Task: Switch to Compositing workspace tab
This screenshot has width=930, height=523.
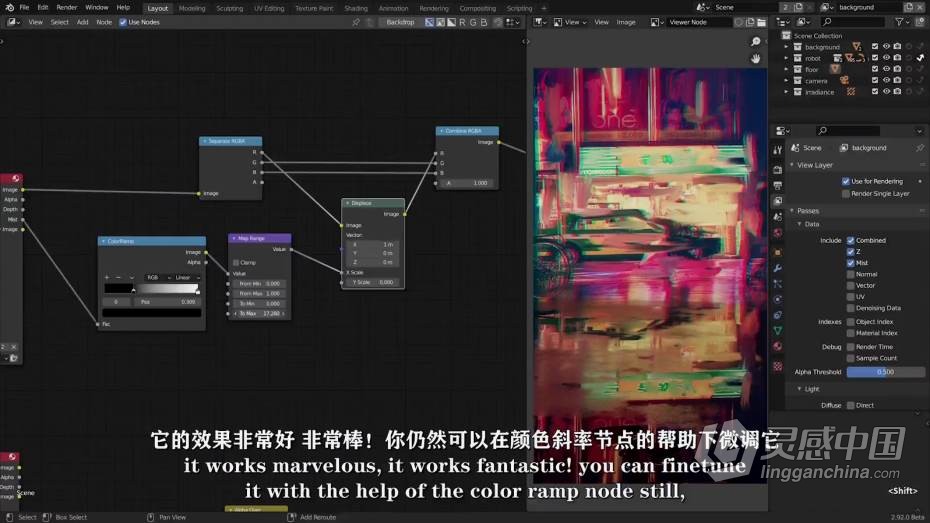Action: (477, 8)
